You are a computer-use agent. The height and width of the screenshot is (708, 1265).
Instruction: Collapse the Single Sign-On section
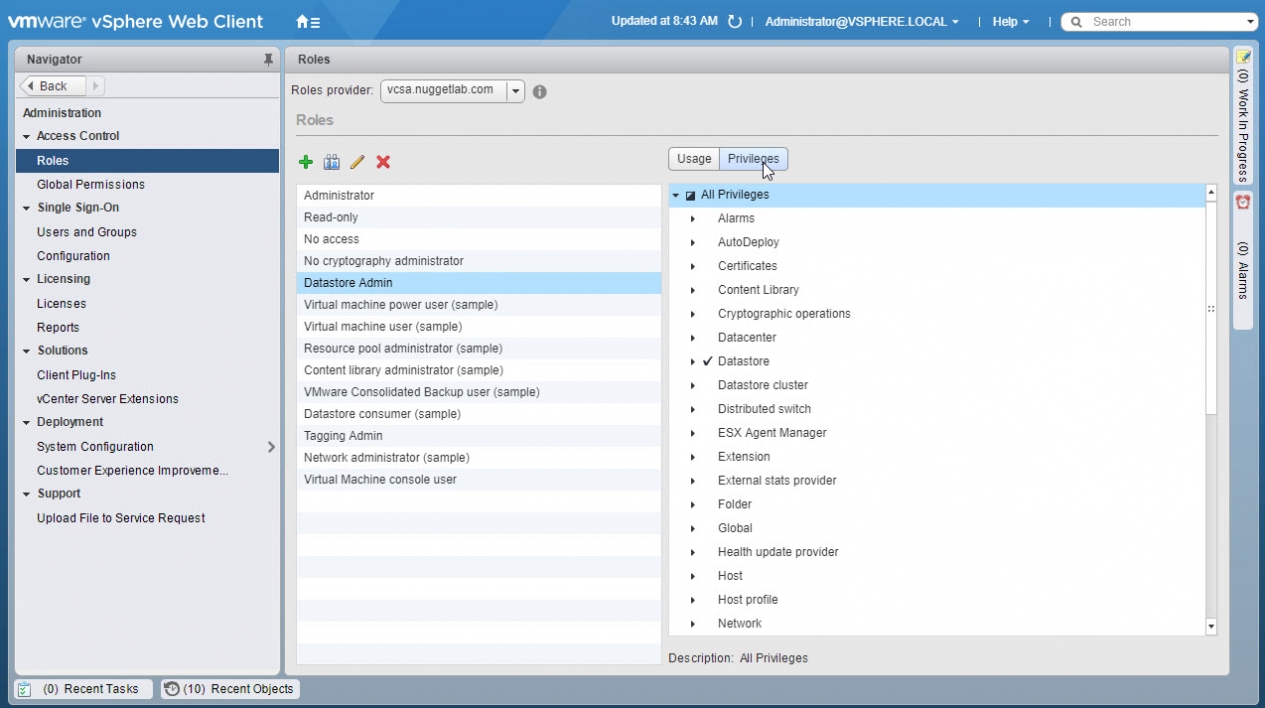tap(27, 208)
